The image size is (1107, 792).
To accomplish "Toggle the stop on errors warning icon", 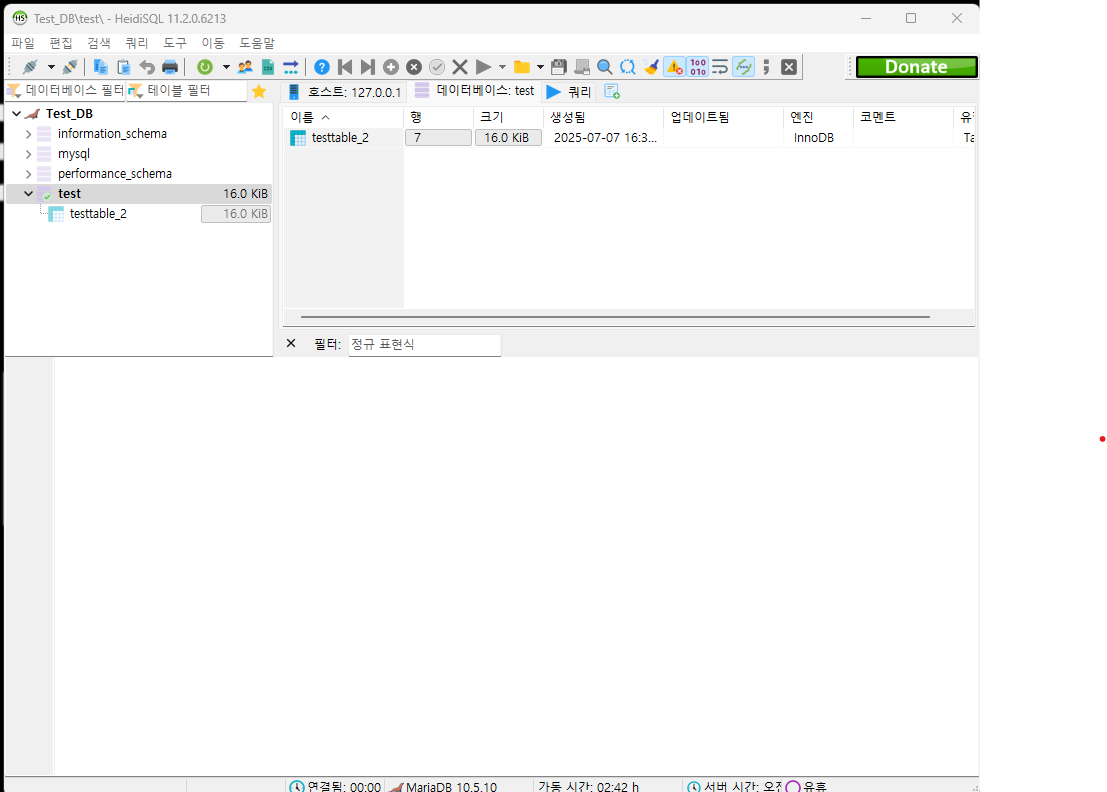I will coord(674,67).
